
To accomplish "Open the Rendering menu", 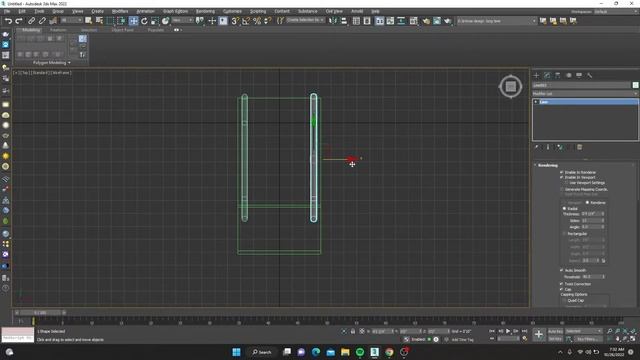I will [x=205, y=11].
